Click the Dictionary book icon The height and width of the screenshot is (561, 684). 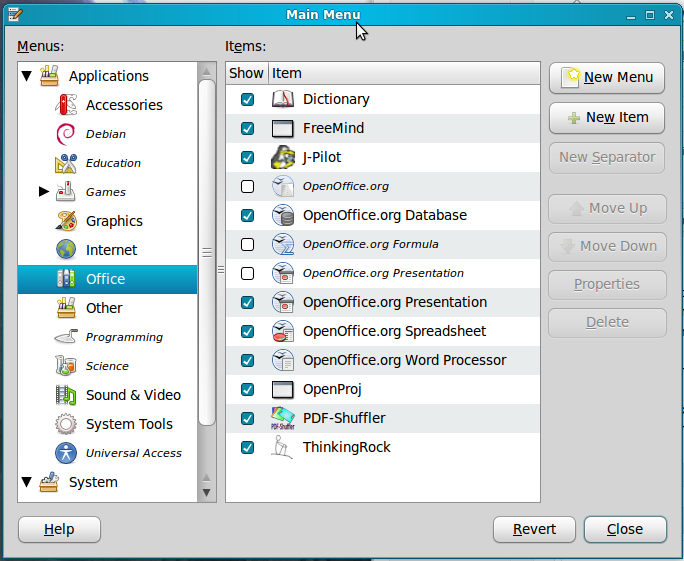tap(283, 99)
